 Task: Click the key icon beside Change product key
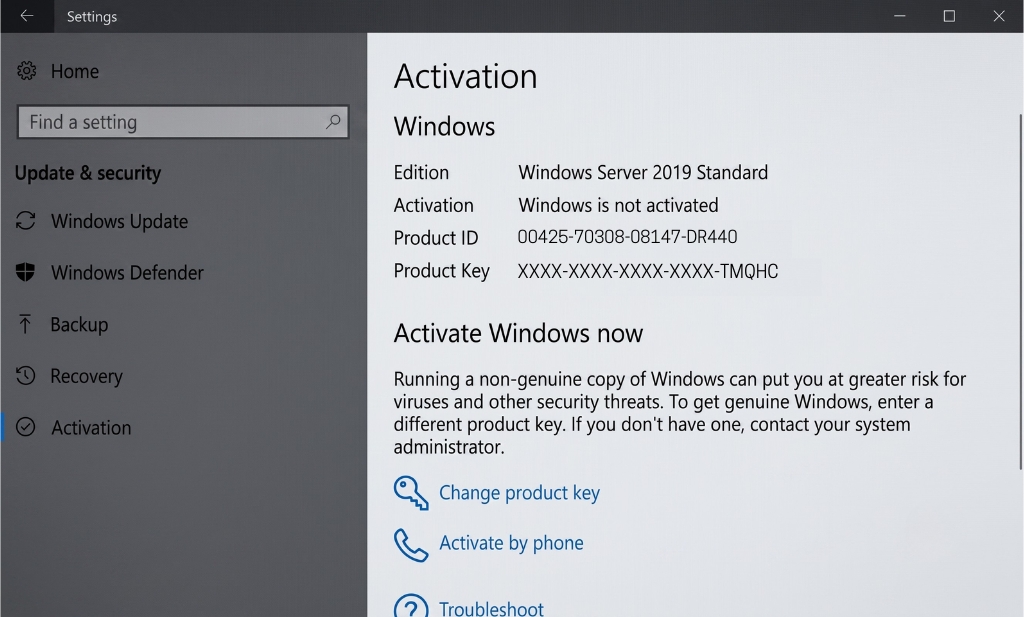411,492
